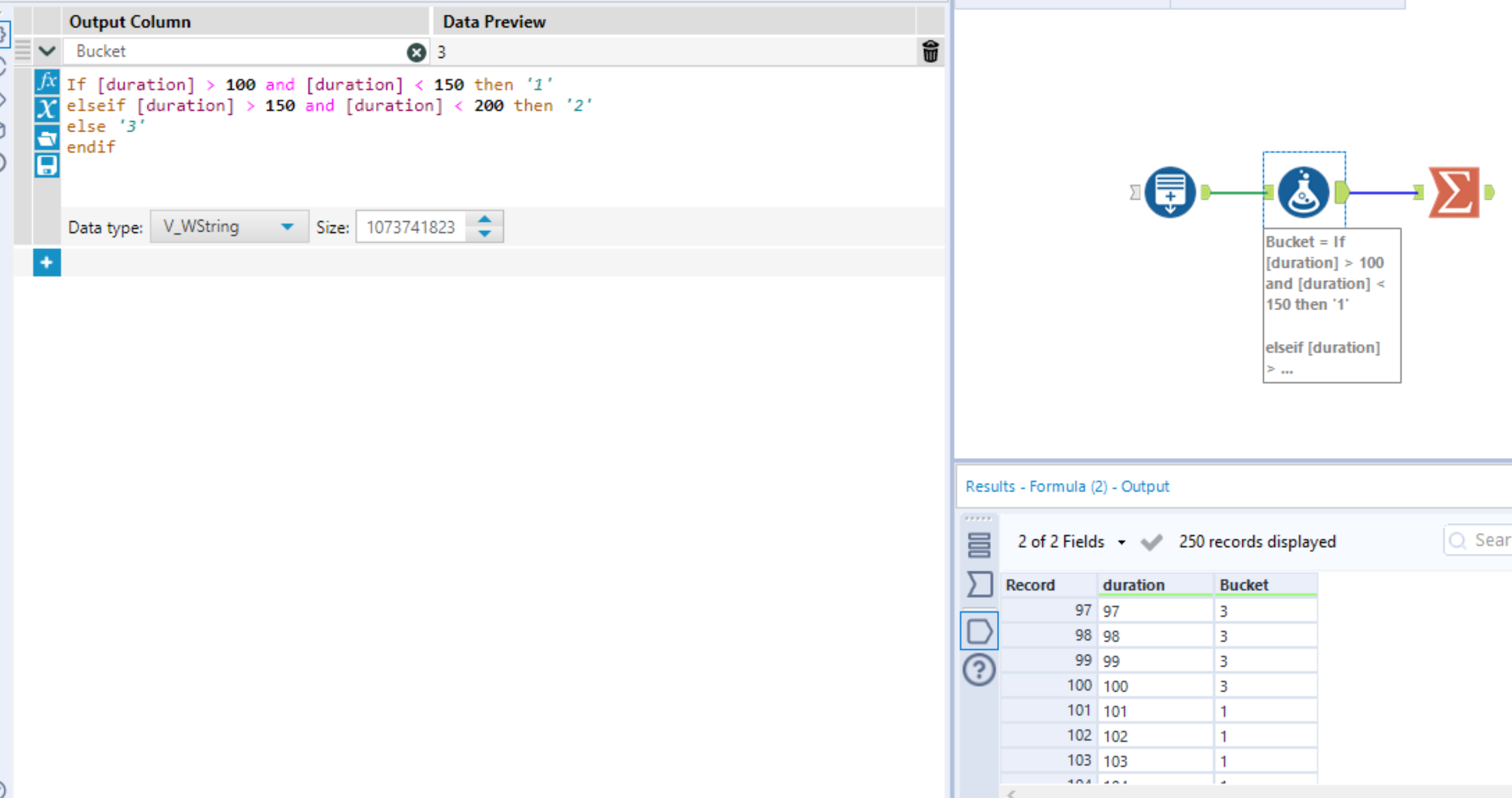Select the Text Input tool on canvas

(1169, 192)
